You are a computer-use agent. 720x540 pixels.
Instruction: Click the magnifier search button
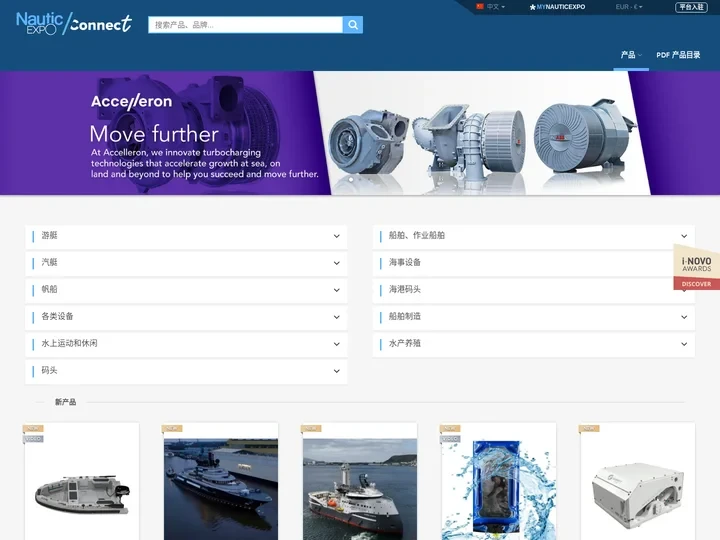(x=353, y=25)
